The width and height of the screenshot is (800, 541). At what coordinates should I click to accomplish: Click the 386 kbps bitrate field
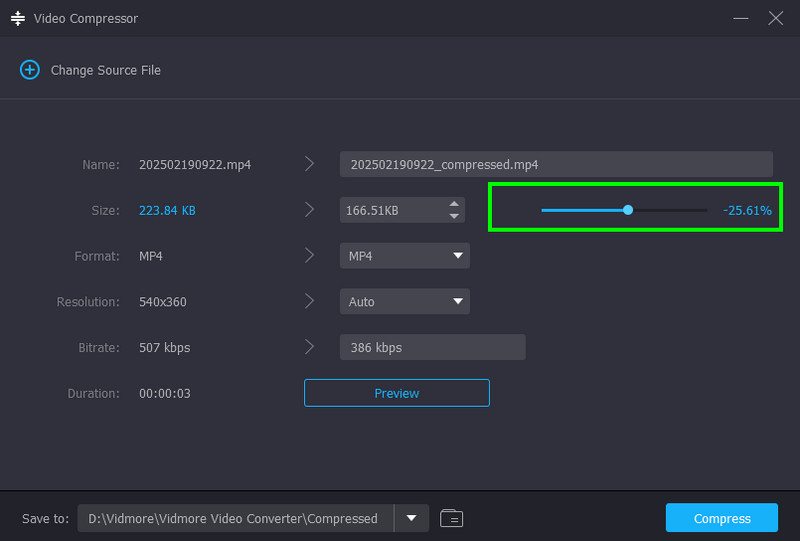click(433, 347)
